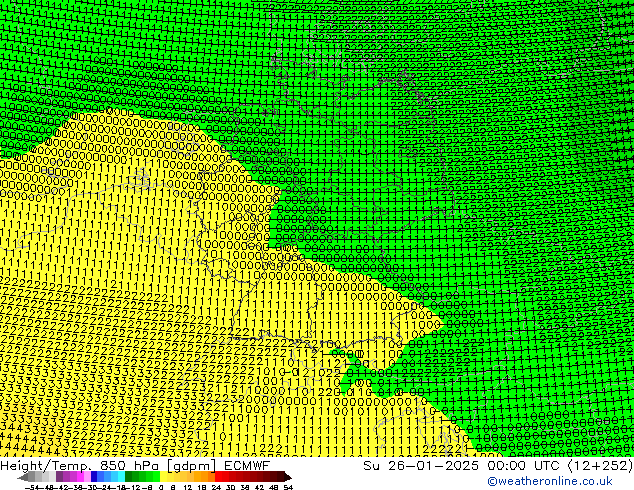This screenshot has width=634, height=490.
Task: Click the dark blue swatch in the temperature legend
Action: (x=94, y=477)
